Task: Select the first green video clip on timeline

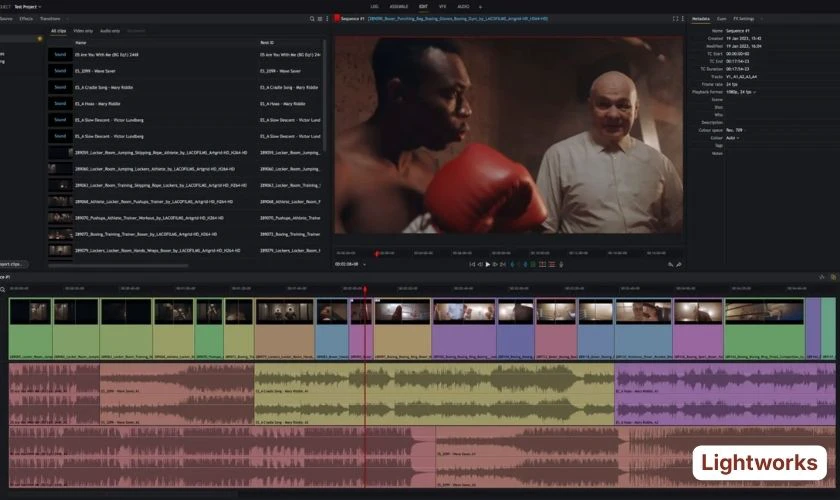Action: pyautogui.click(x=31, y=329)
